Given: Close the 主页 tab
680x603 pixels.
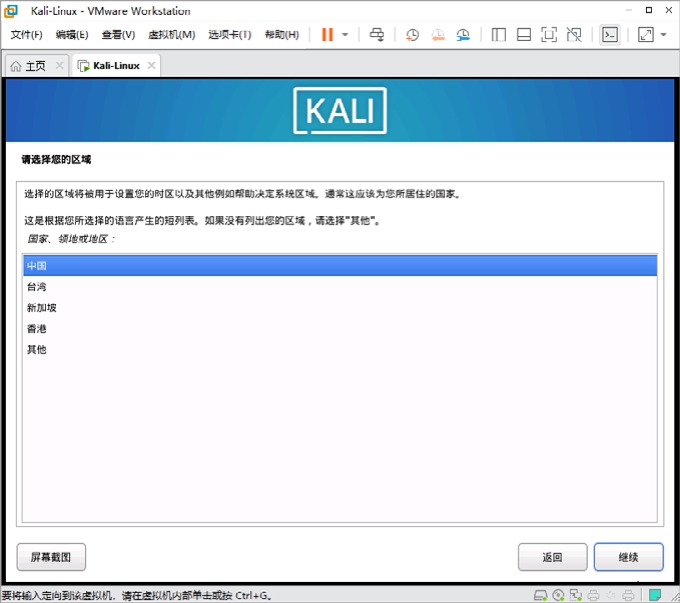Looking at the screenshot, I should [59, 66].
